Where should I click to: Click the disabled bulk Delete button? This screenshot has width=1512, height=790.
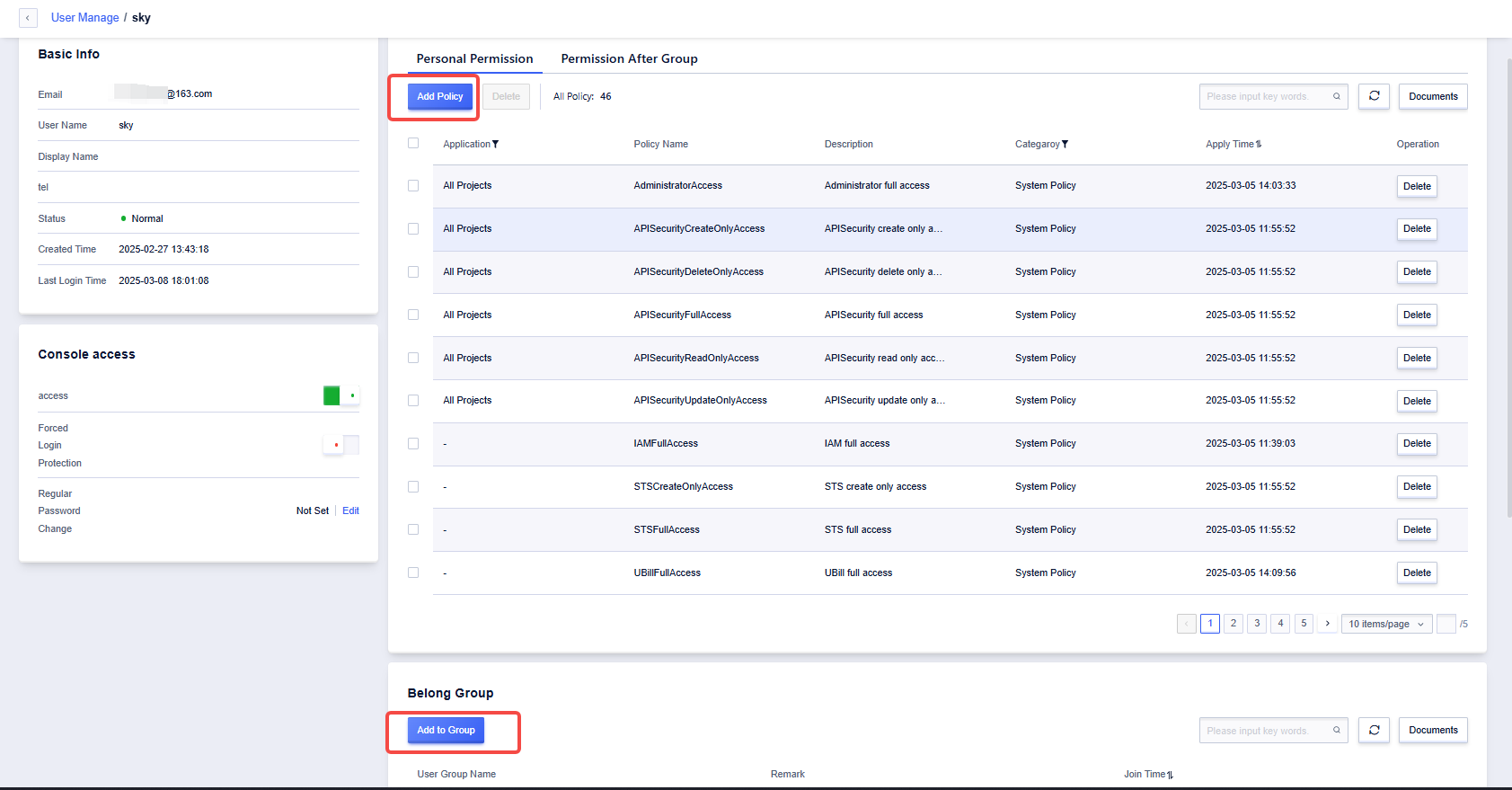[506, 96]
